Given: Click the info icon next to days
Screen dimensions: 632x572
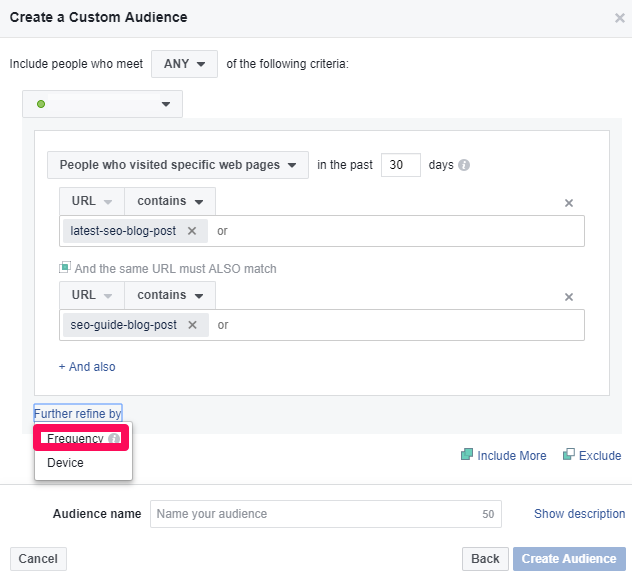Looking at the screenshot, I should pyautogui.click(x=464, y=165).
